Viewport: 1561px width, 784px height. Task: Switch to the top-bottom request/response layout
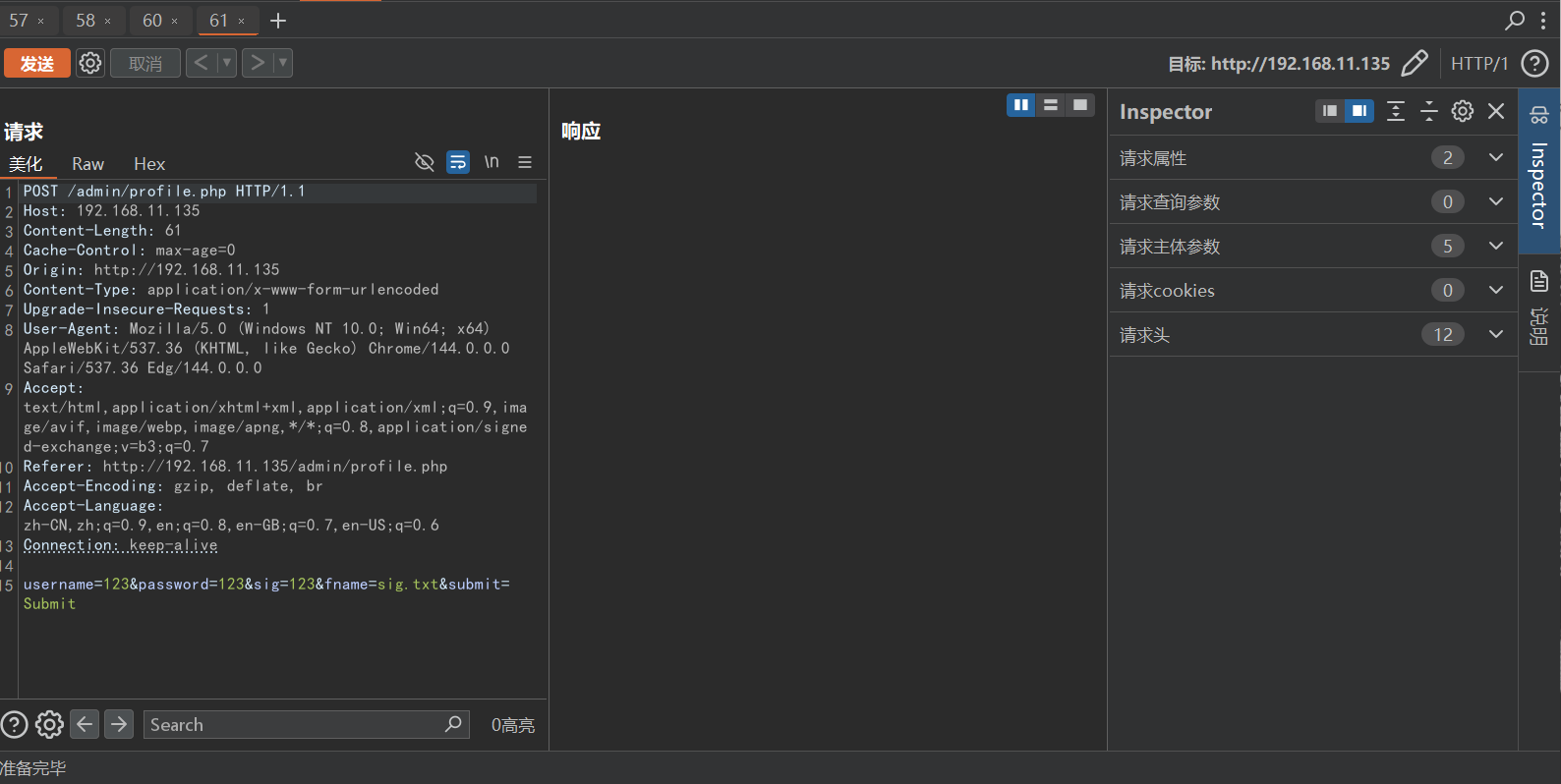click(1051, 105)
